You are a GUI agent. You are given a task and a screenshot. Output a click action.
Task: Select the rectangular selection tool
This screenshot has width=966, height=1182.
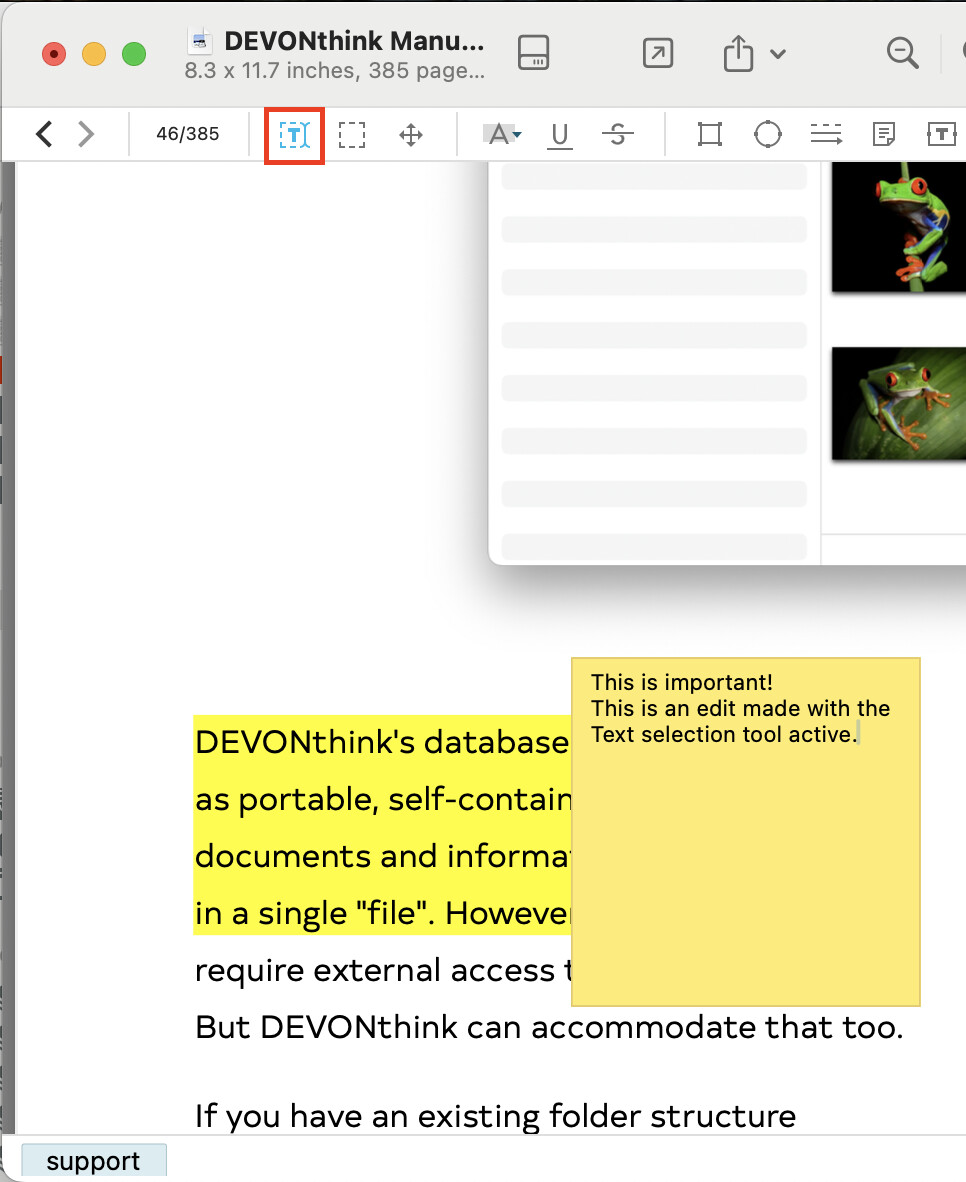click(351, 135)
